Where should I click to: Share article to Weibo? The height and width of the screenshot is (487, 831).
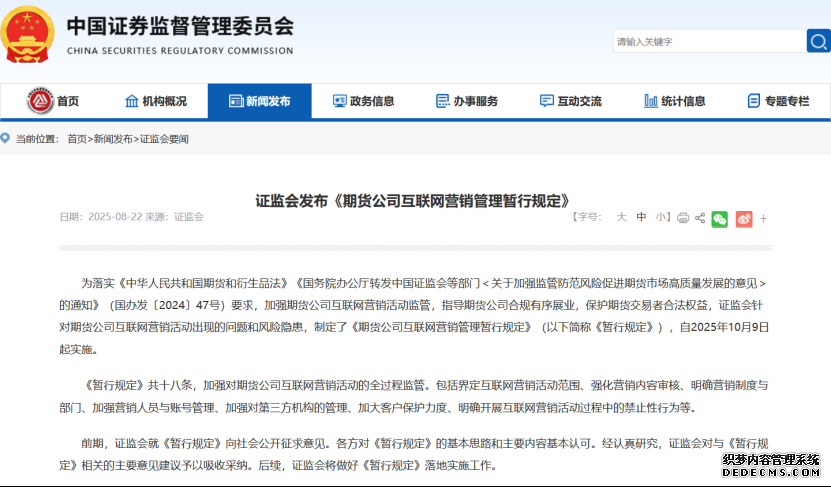(x=744, y=219)
